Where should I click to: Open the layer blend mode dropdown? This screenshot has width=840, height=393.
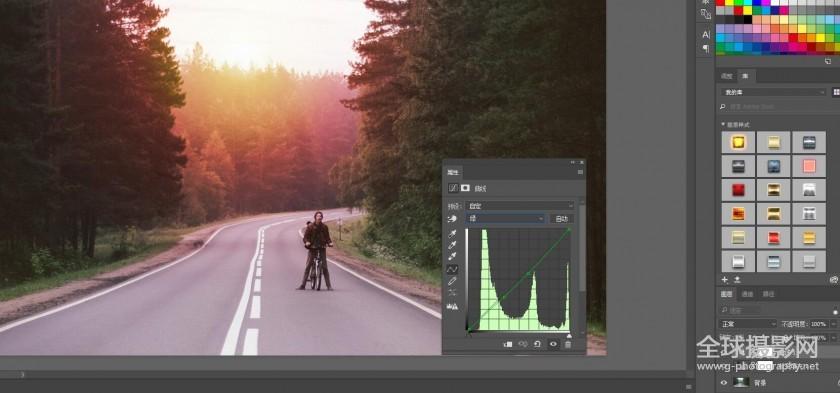[x=747, y=324]
